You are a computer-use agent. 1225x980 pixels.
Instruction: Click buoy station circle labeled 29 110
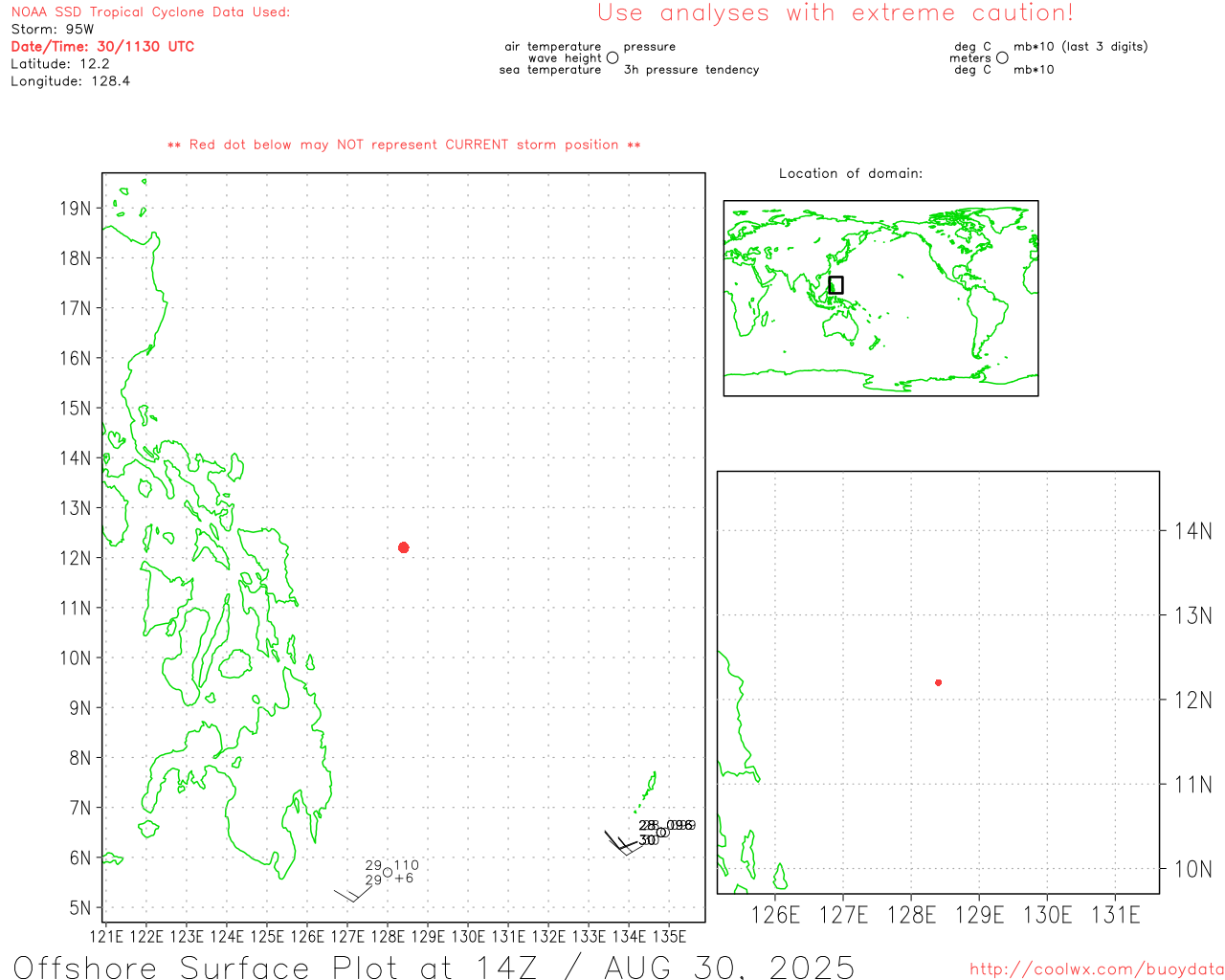388,872
